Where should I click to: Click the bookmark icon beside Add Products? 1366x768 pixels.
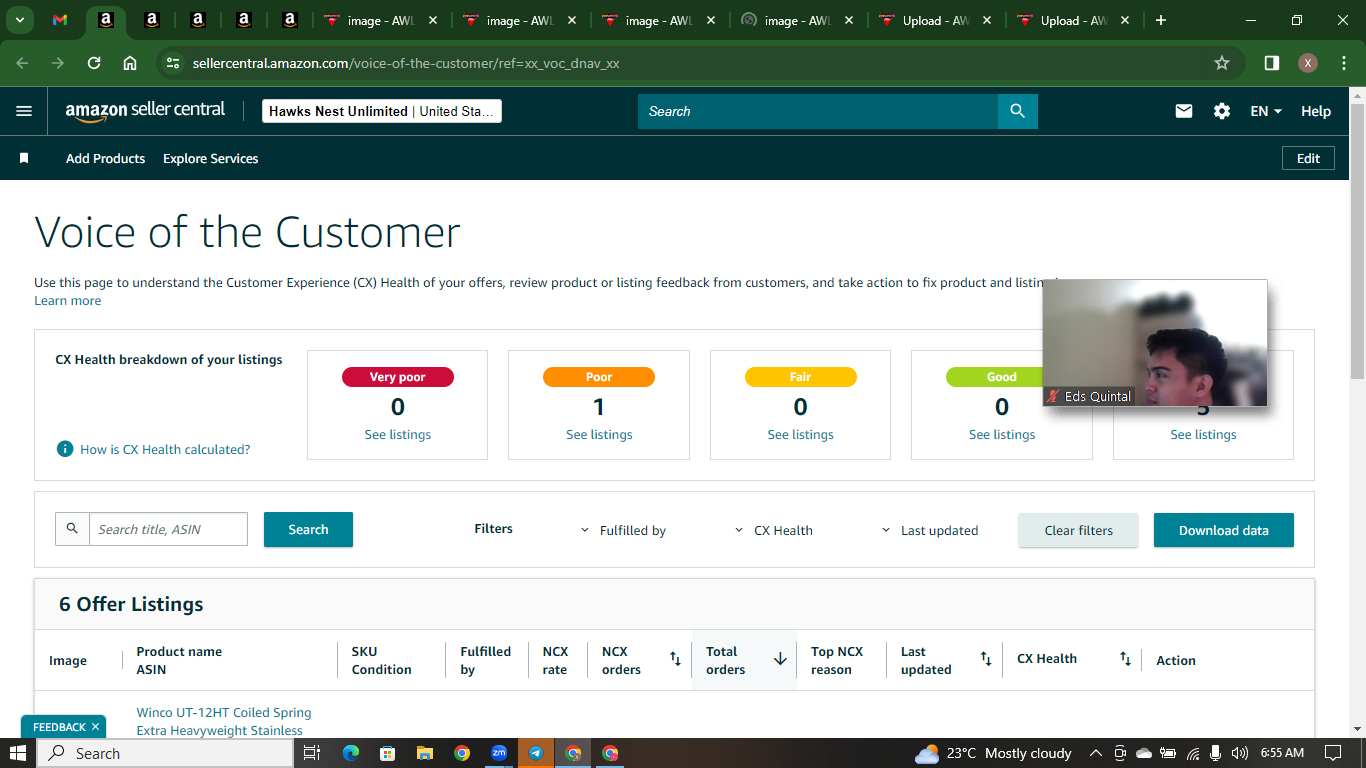[x=24, y=158]
